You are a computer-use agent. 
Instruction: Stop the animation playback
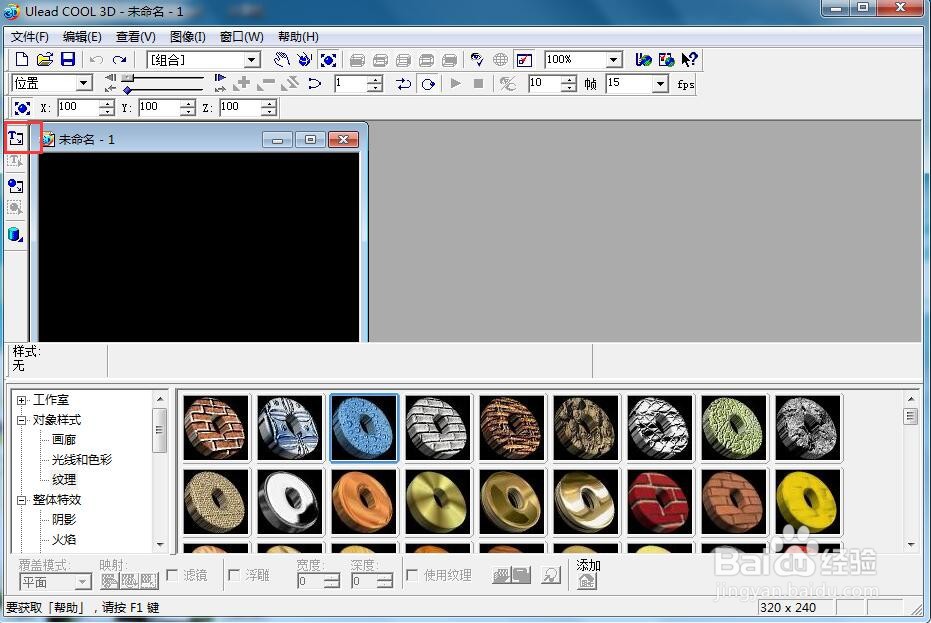479,83
